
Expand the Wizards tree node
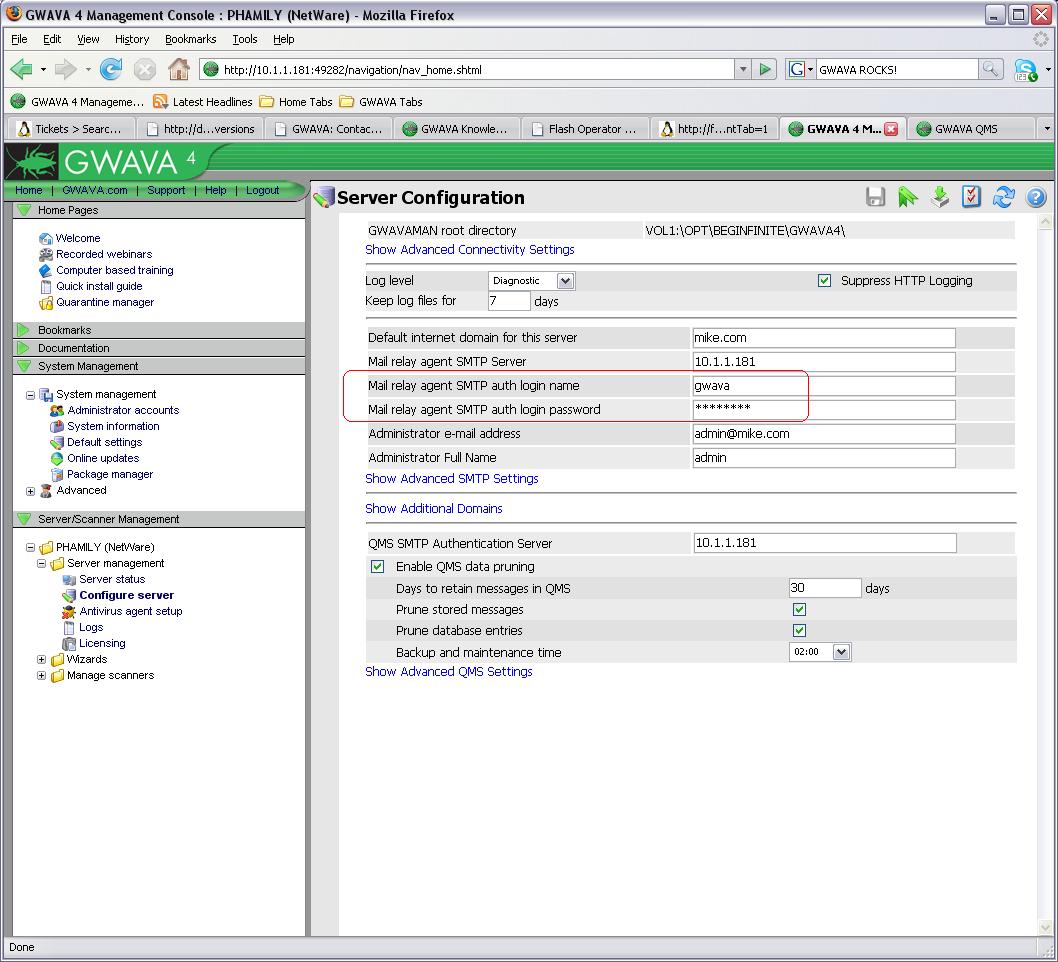[x=41, y=659]
